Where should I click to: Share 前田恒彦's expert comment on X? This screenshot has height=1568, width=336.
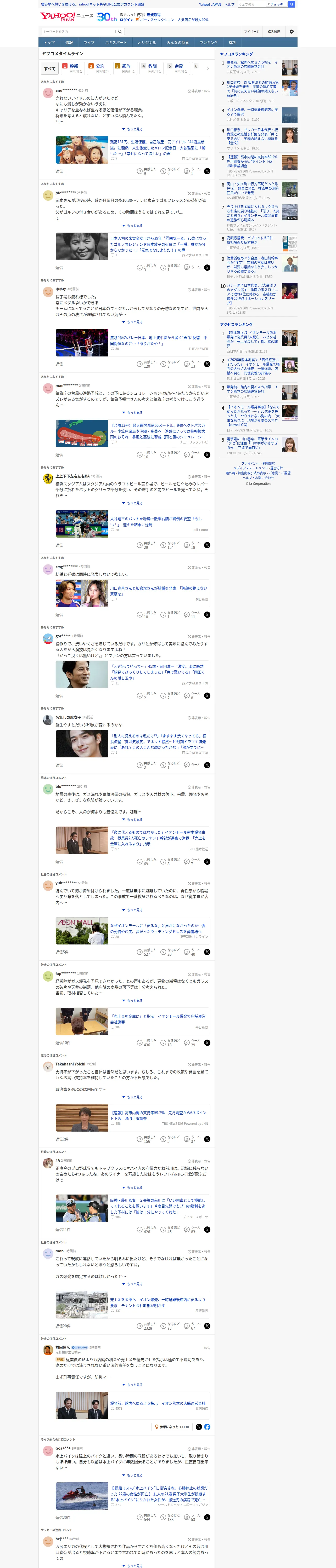tap(199, 1427)
